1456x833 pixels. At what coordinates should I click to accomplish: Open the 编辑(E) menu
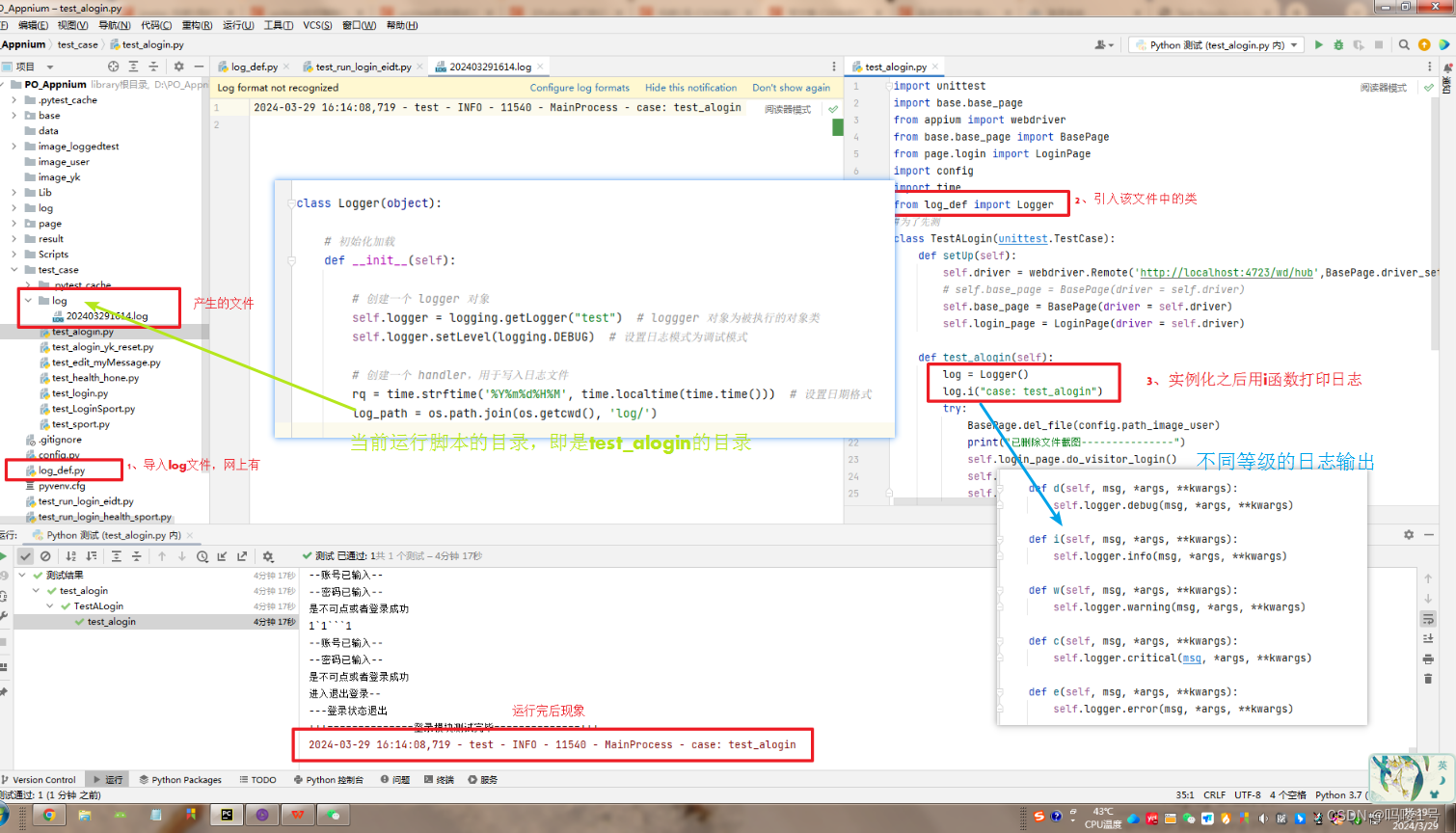(33, 25)
